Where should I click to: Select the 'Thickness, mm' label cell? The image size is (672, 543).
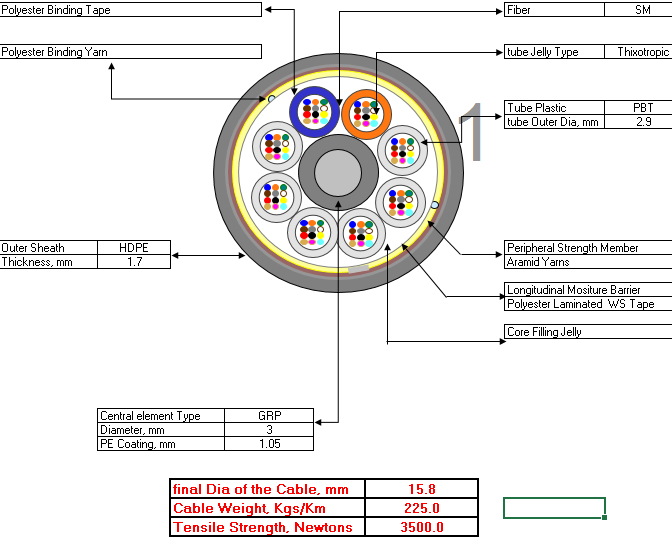48,262
